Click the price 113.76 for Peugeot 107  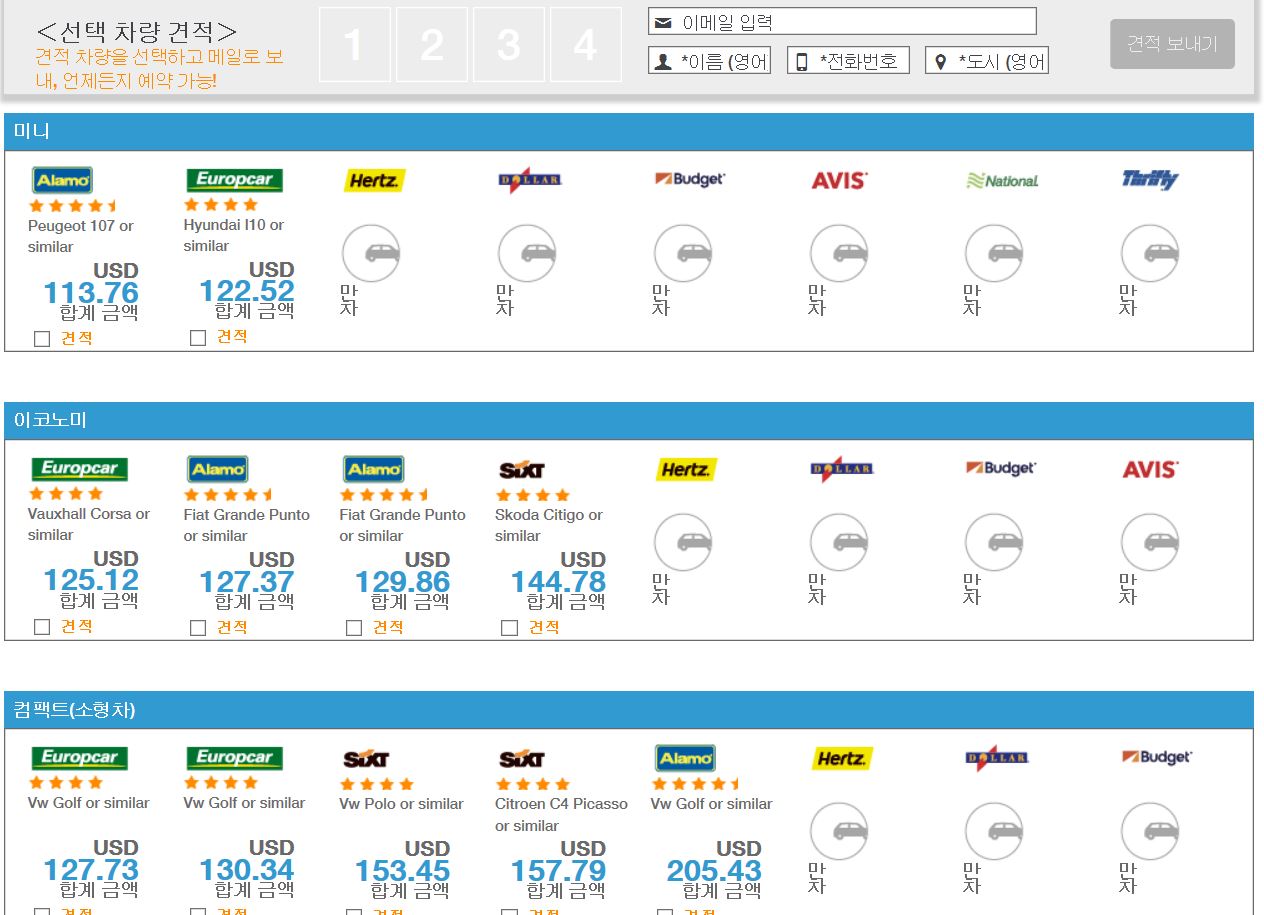[x=91, y=293]
